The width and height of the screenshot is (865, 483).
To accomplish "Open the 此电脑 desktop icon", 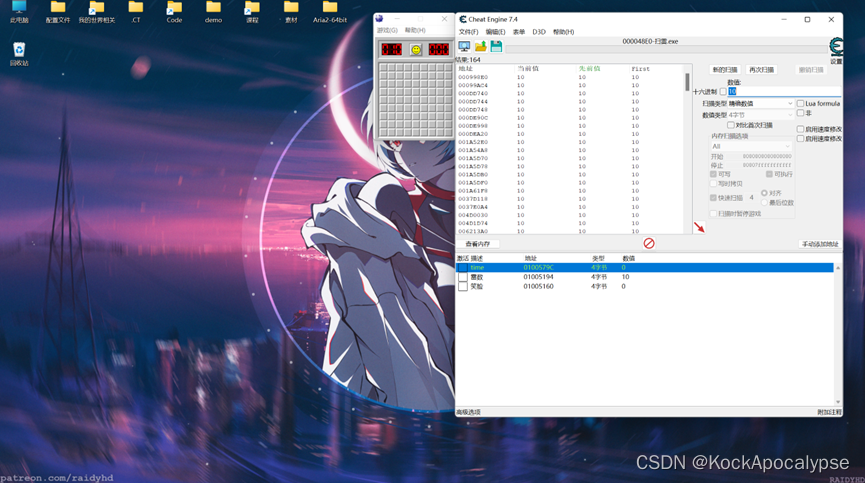I will (19, 12).
